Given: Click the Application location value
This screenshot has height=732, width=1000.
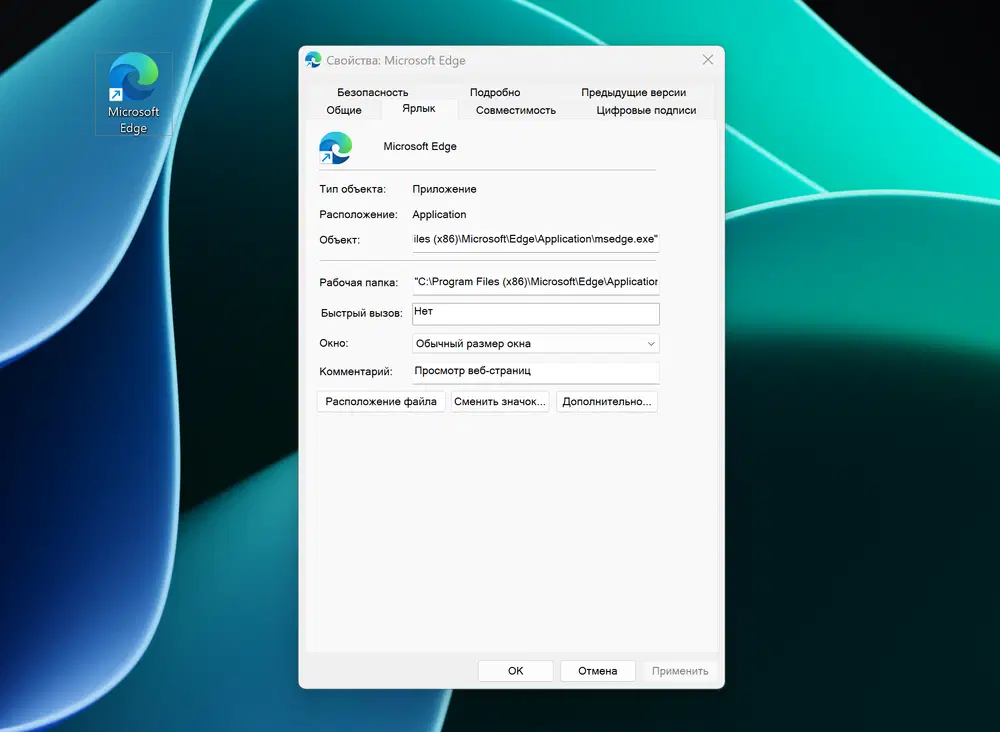Looking at the screenshot, I should click(439, 215).
